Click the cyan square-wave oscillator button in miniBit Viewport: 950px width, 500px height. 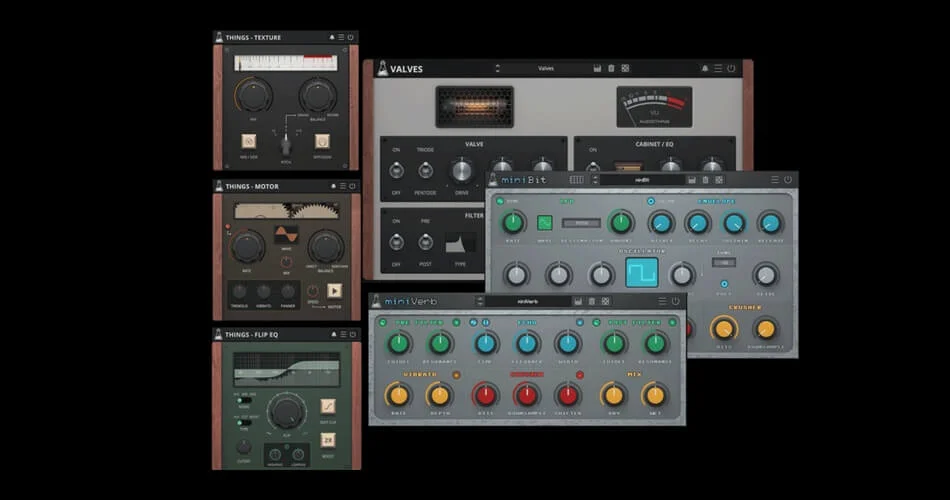(x=642, y=272)
